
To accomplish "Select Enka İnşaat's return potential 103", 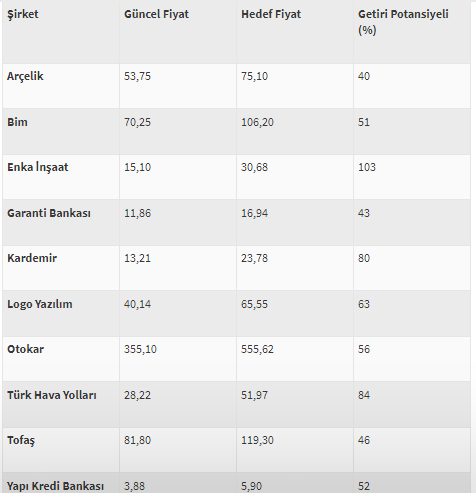I will (367, 167).
